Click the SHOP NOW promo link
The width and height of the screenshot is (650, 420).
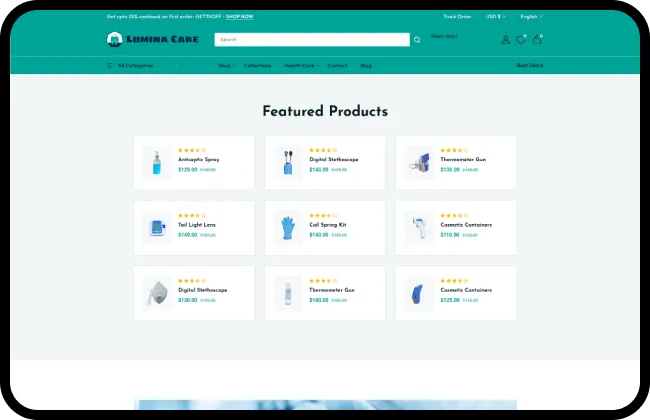click(239, 16)
